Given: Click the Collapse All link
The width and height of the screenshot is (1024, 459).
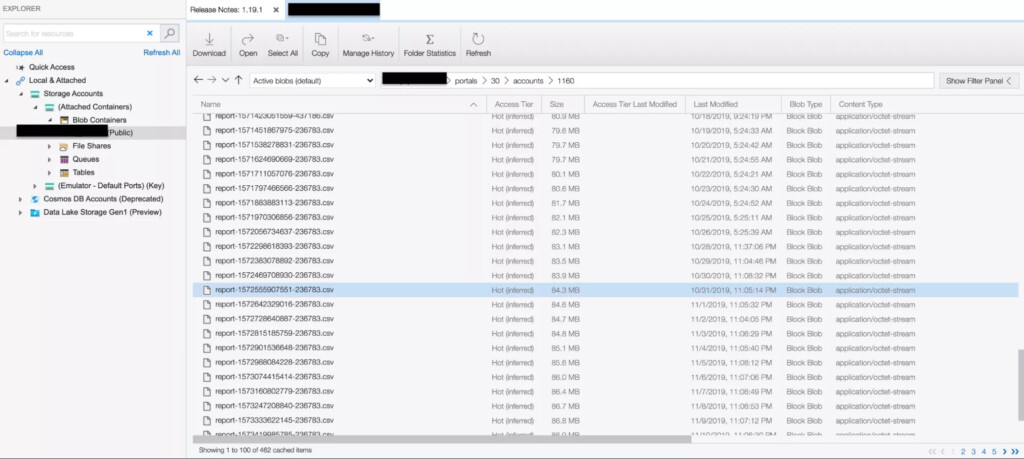Looking at the screenshot, I should 23,53.
